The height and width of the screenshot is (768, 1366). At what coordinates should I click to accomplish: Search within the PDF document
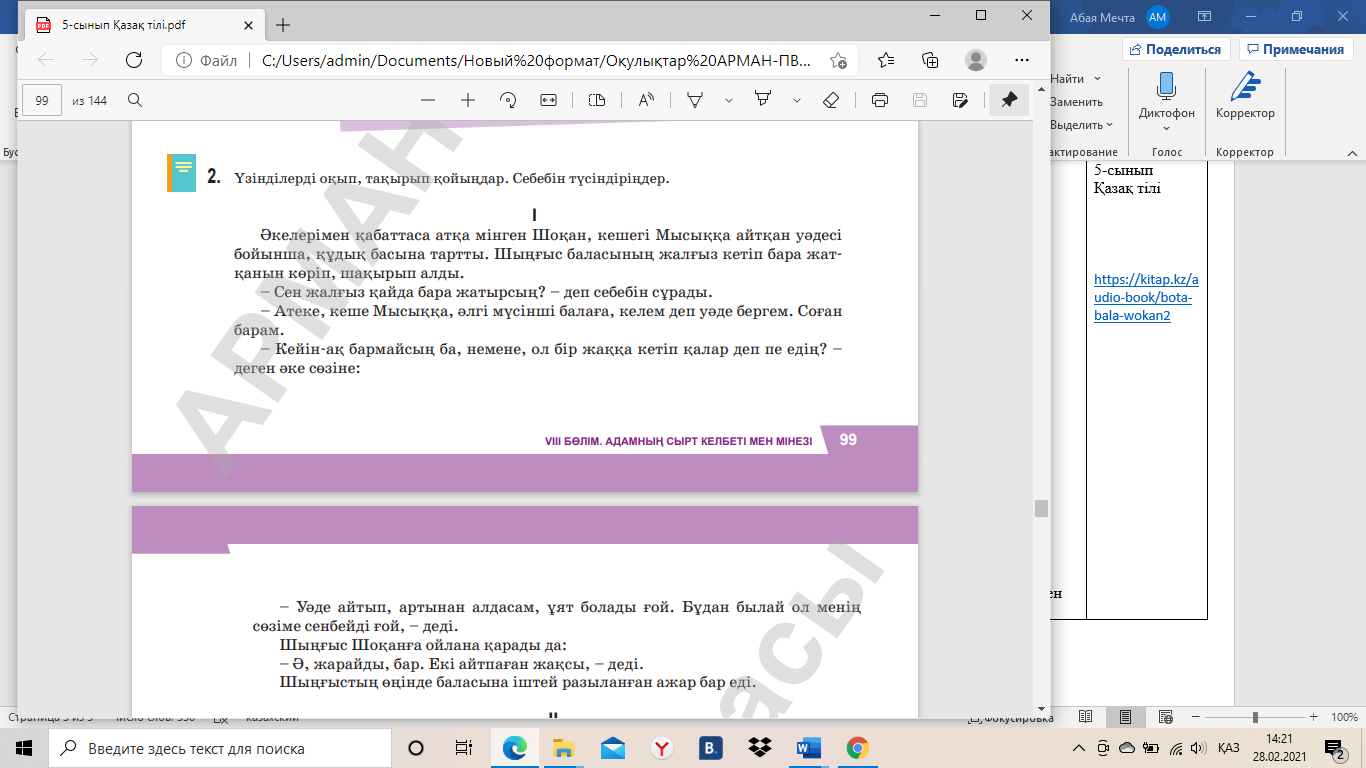(x=135, y=100)
